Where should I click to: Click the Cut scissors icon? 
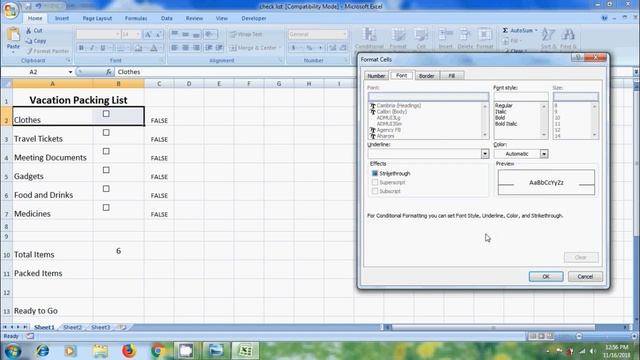(29, 31)
